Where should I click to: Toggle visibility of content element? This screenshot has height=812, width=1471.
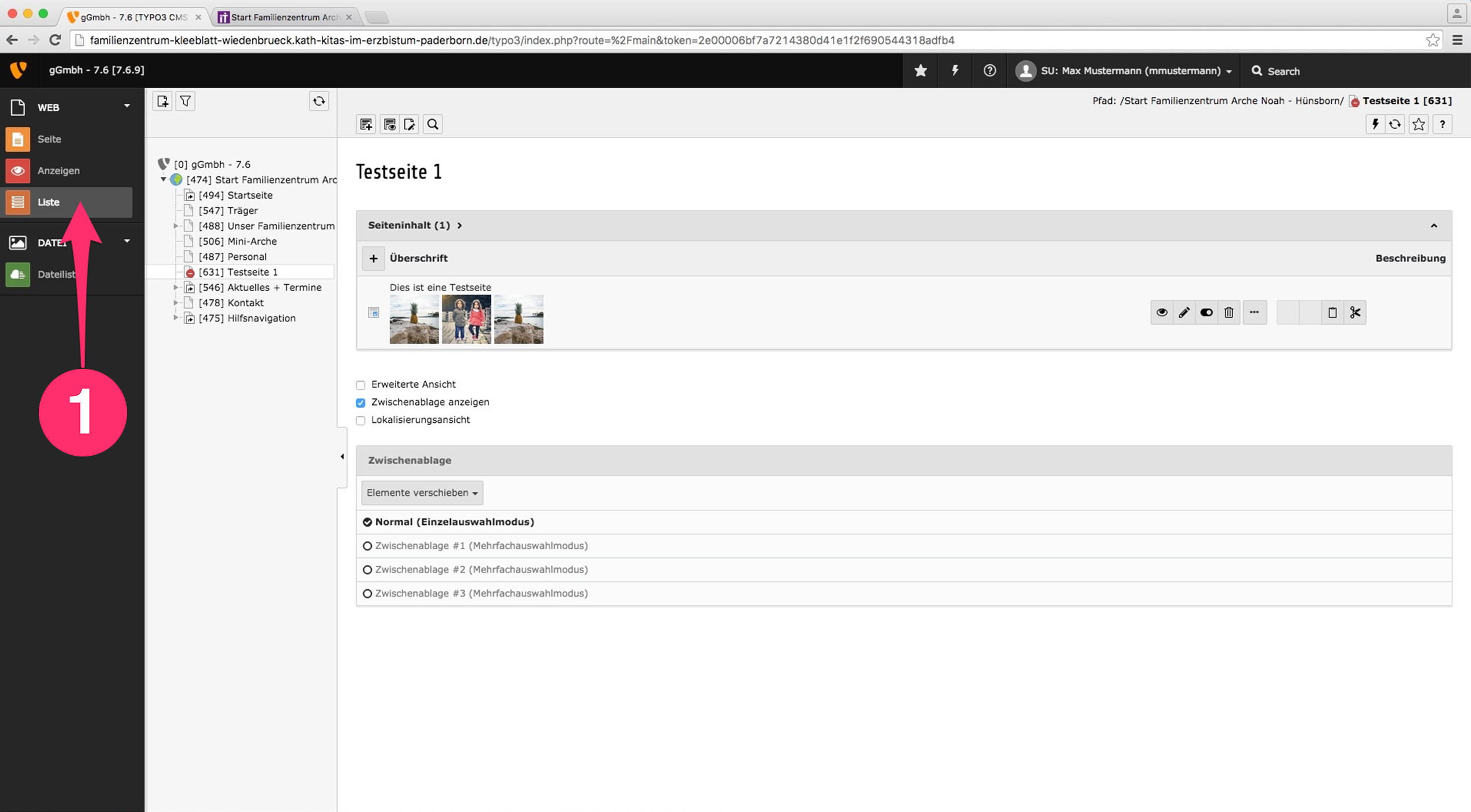click(1206, 313)
